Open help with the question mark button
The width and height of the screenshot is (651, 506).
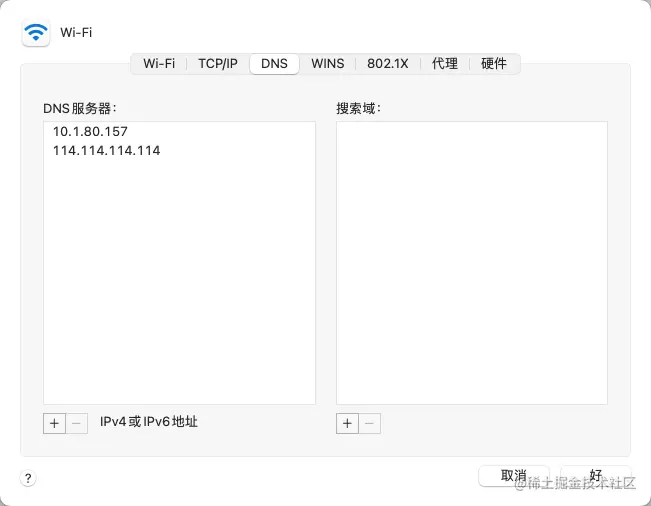(28, 478)
